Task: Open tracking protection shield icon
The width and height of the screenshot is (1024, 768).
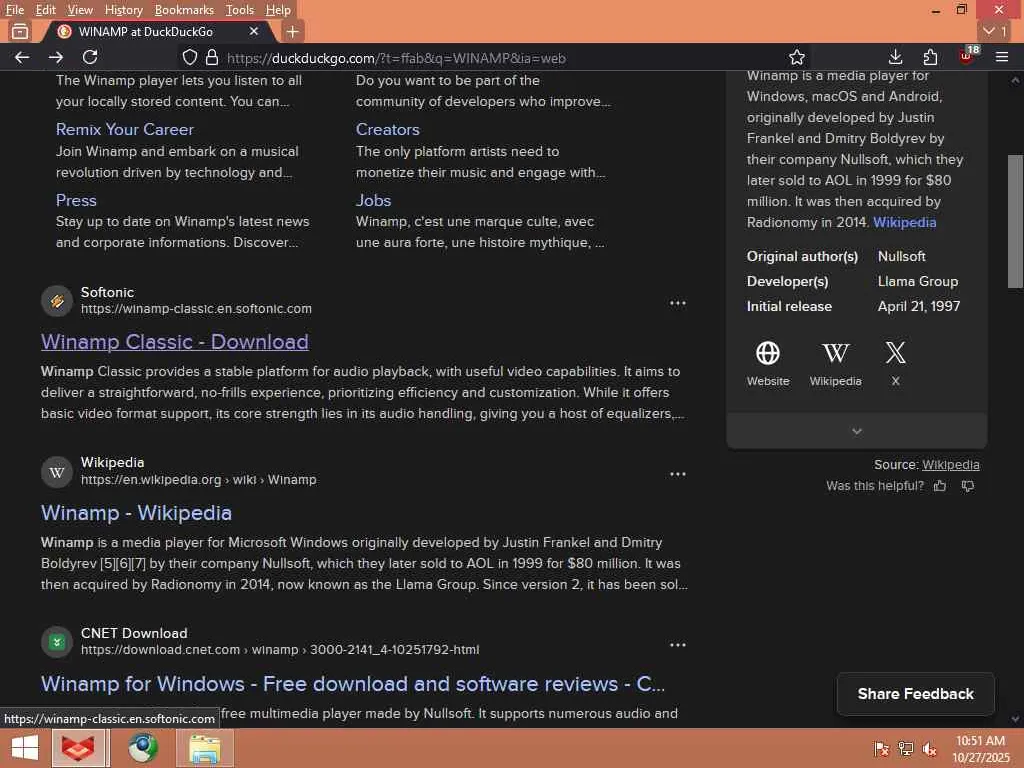Action: [189, 57]
